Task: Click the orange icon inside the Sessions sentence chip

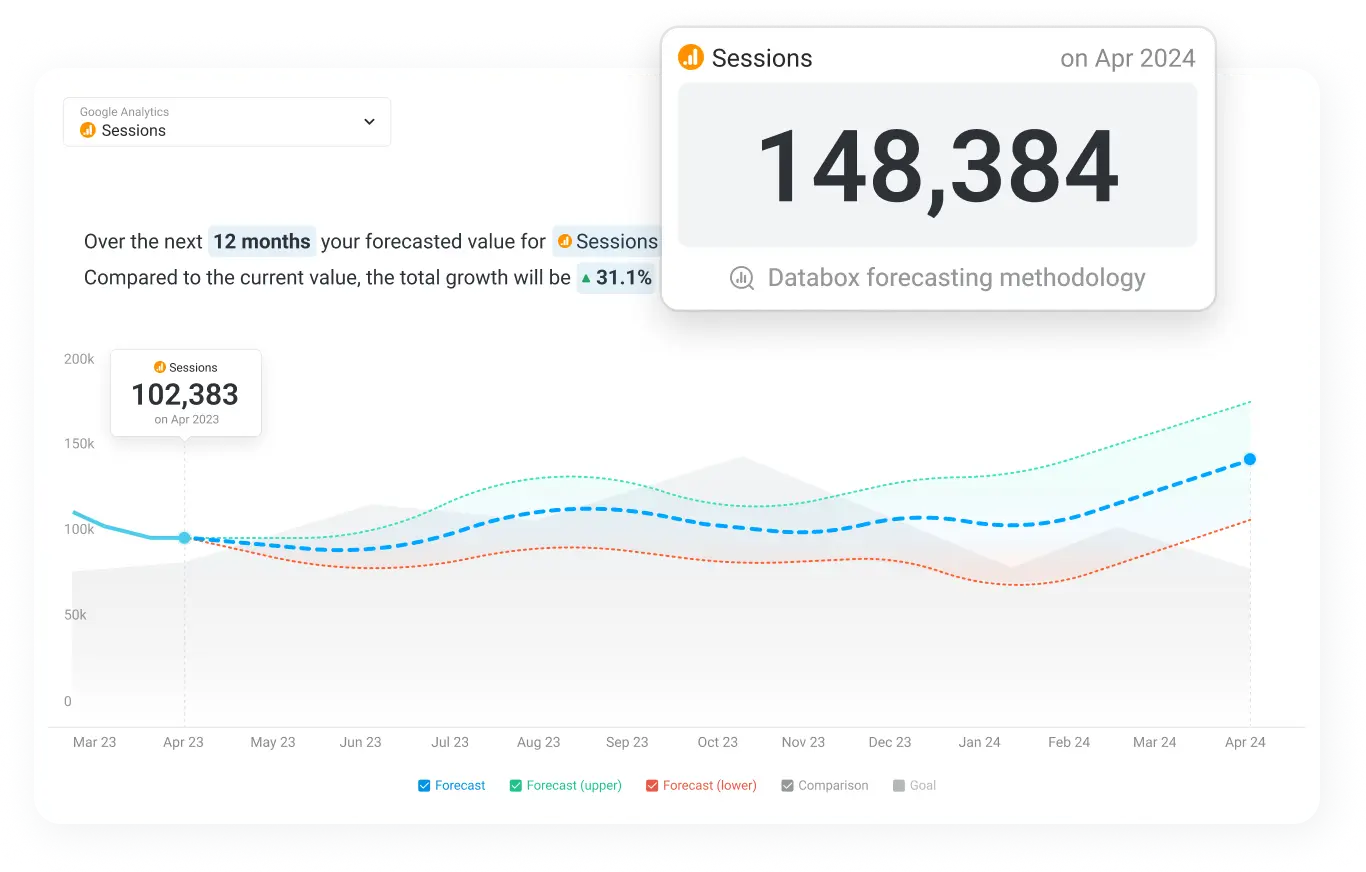Action: click(x=565, y=241)
